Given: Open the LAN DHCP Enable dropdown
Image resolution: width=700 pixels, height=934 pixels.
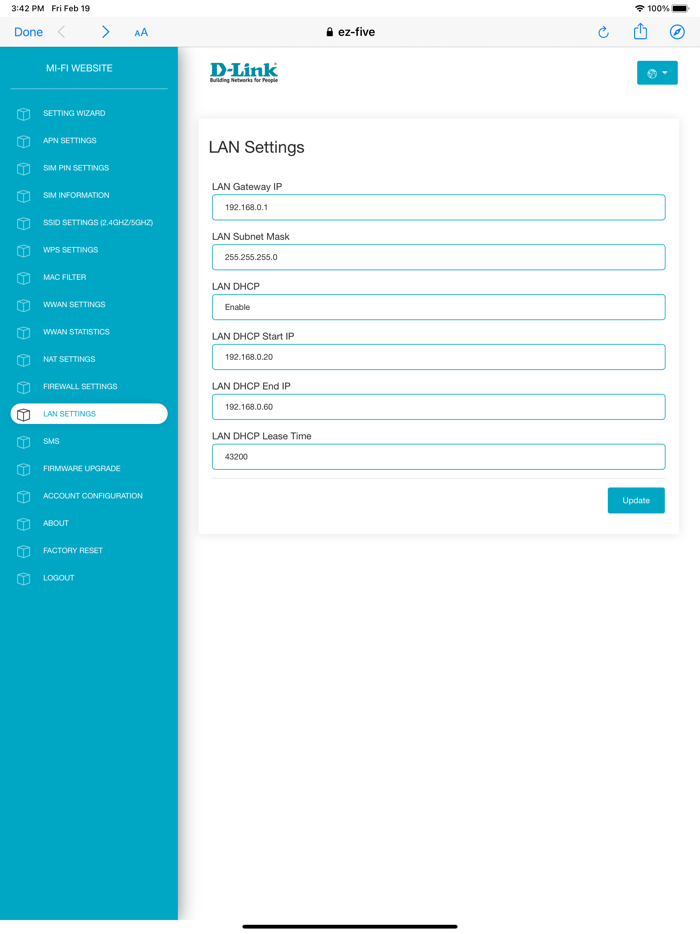Looking at the screenshot, I should click(438, 307).
